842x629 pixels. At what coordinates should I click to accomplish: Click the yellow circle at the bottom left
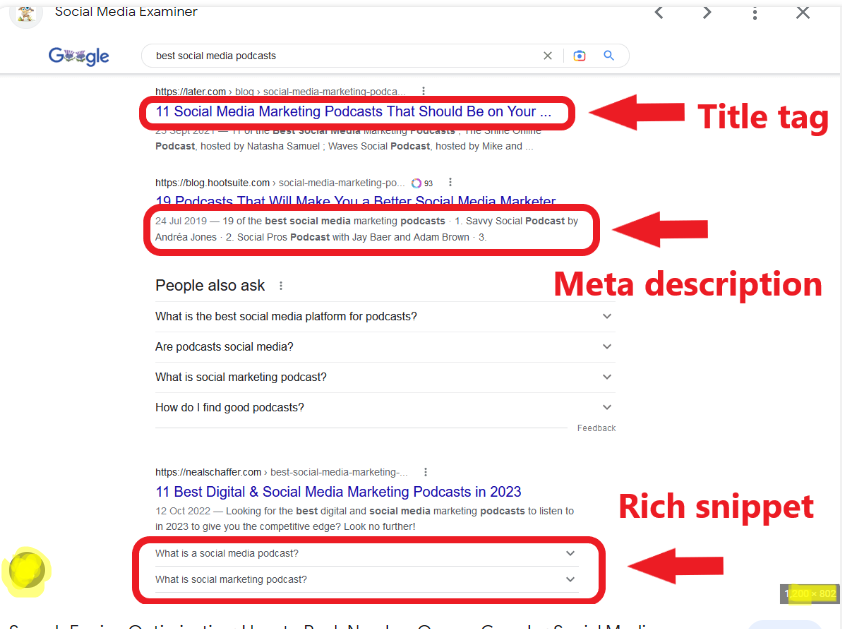pyautogui.click(x=26, y=570)
